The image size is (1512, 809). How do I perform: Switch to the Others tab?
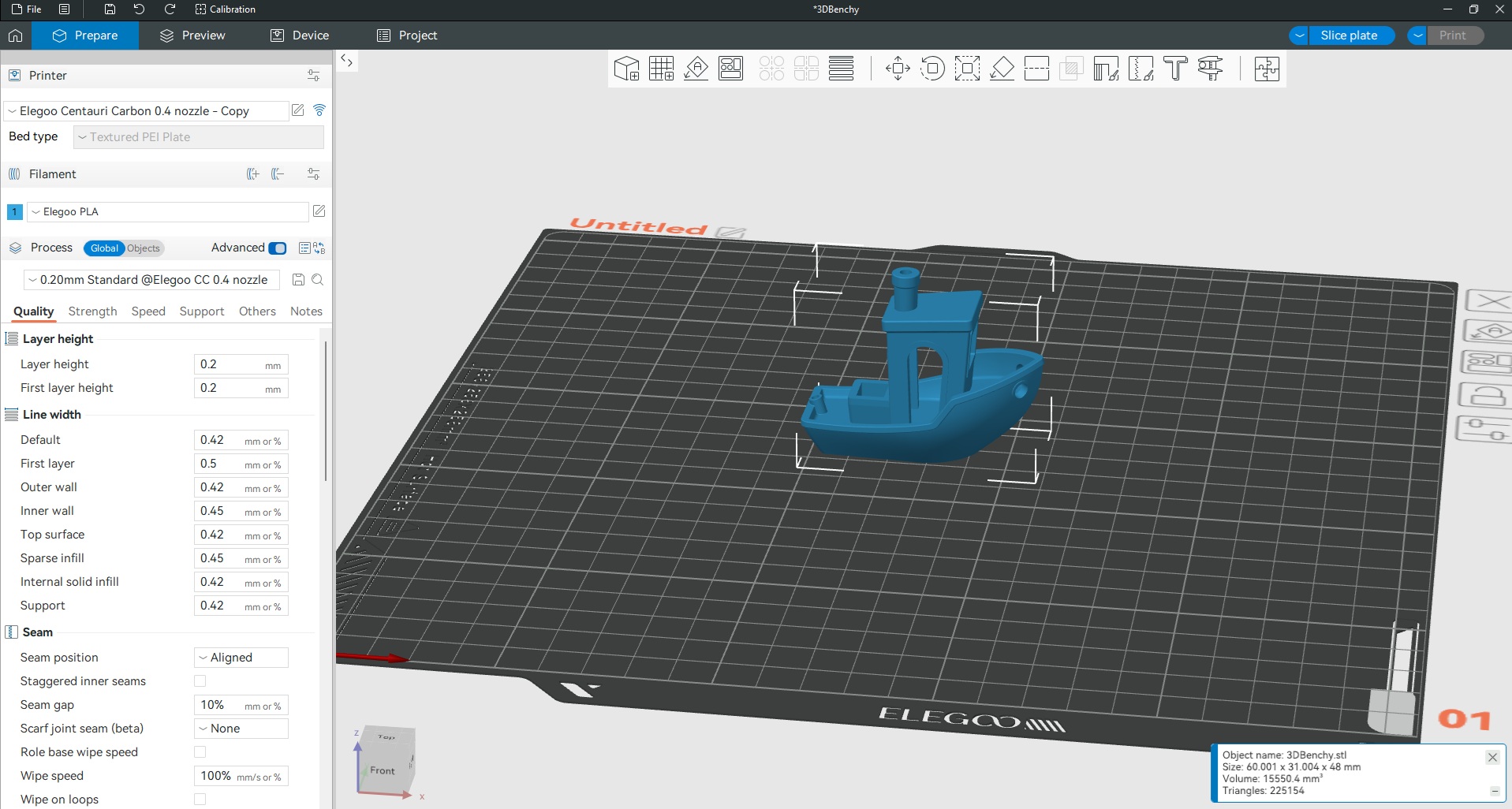tap(257, 311)
